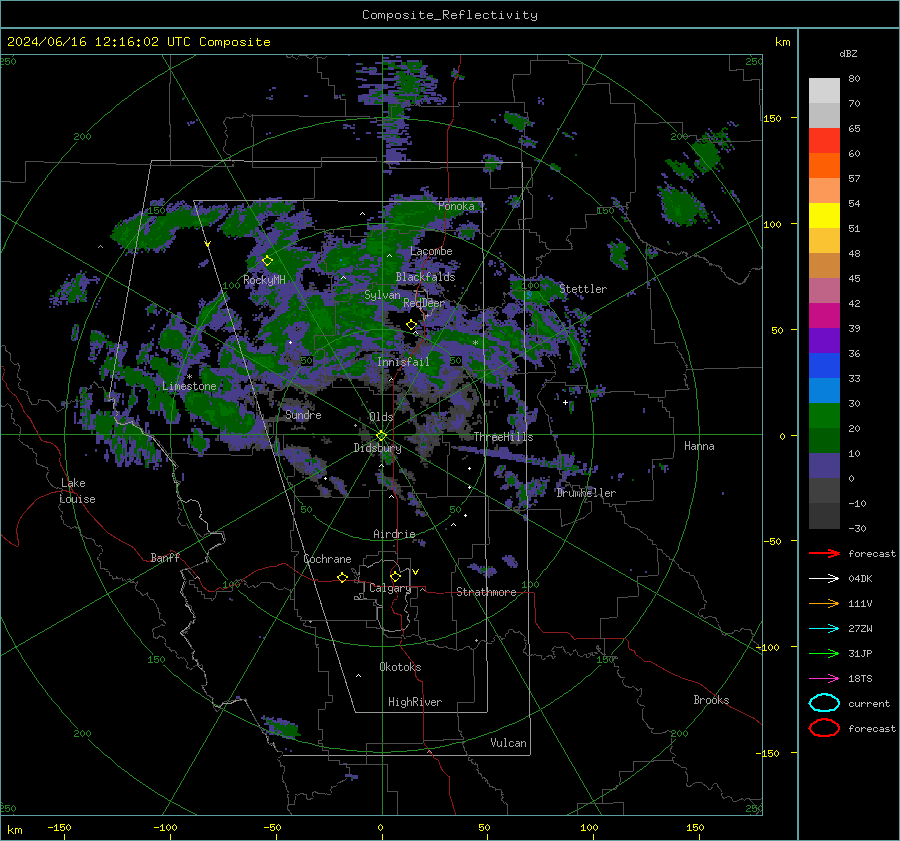Click the 'Okotoks' map label

tap(400, 667)
